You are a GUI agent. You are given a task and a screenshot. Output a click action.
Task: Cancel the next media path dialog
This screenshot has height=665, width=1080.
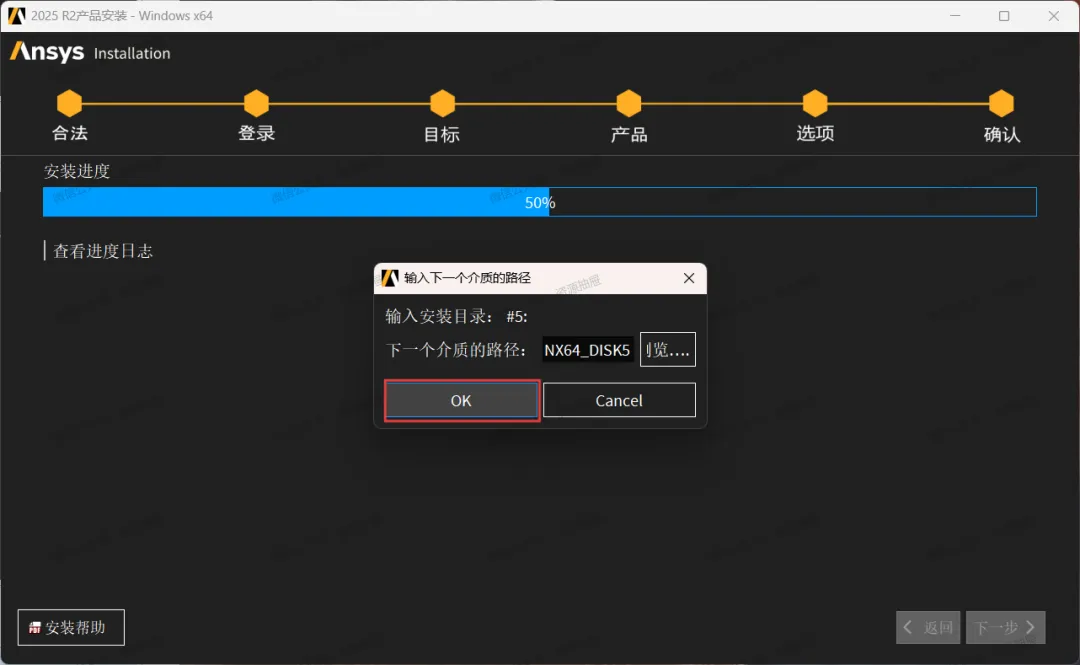(619, 400)
